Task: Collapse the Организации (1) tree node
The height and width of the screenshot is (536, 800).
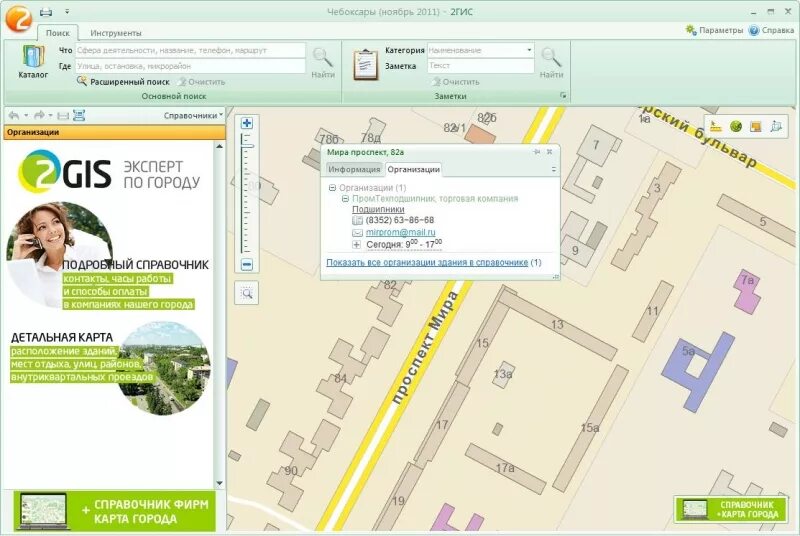Action: [332, 188]
